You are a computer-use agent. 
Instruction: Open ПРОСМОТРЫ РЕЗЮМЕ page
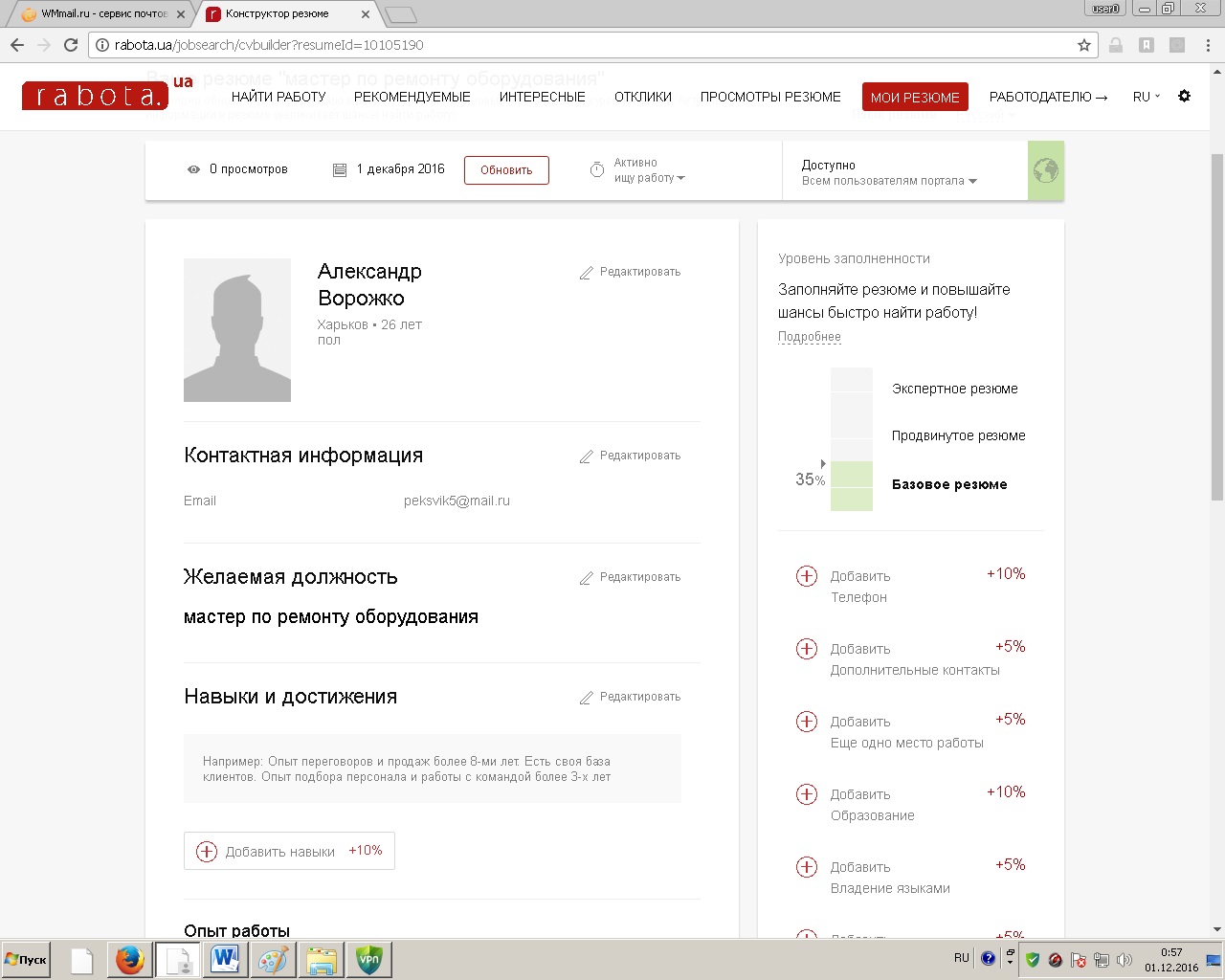point(770,97)
